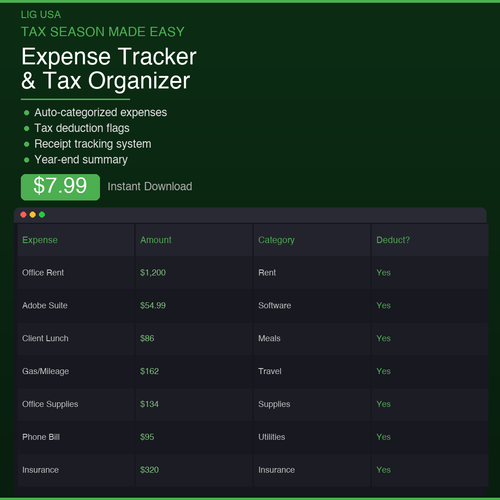Click the $95 amount cell
500x500 pixels.
click(194, 437)
